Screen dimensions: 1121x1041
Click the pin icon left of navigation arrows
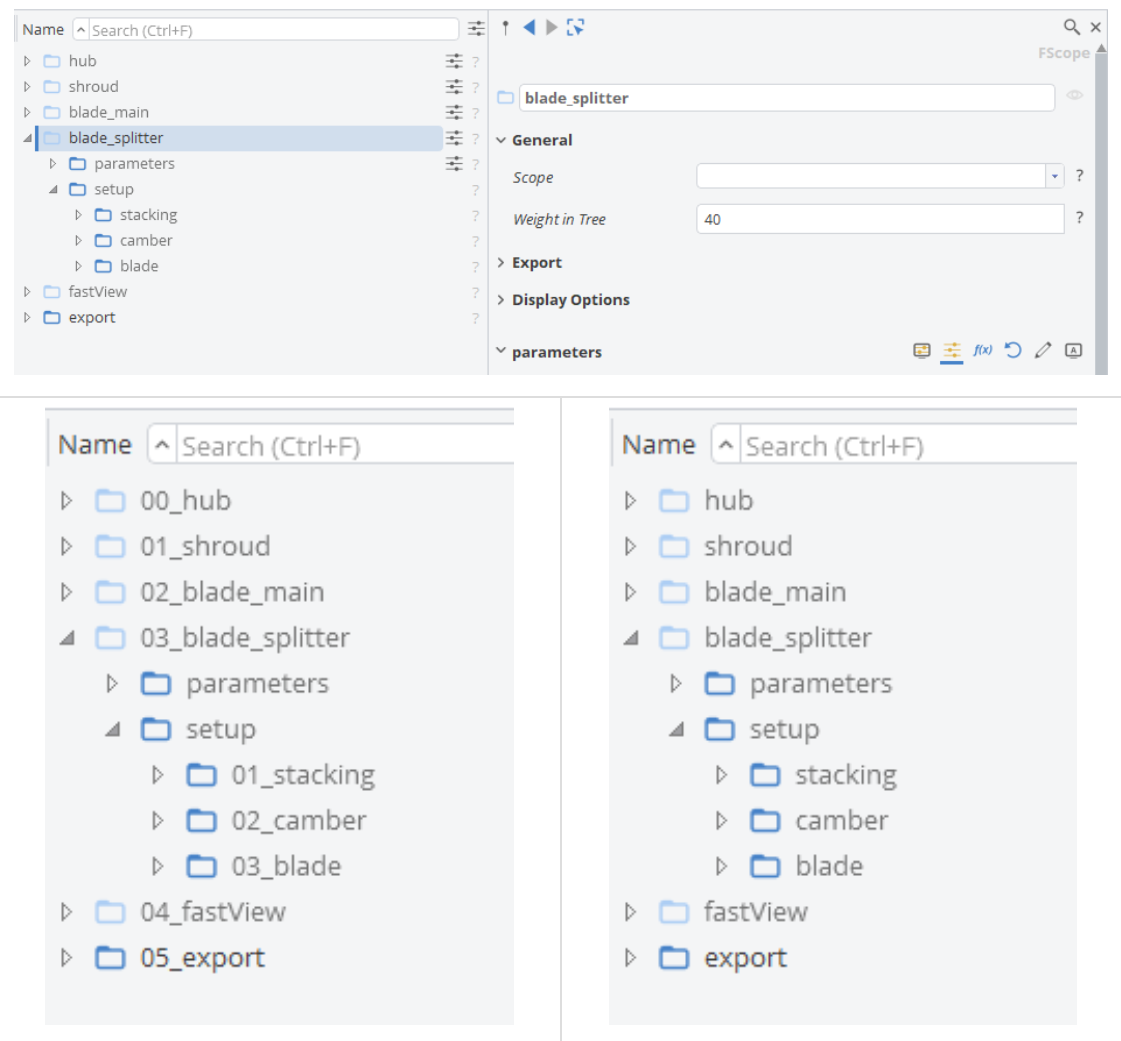pos(506,28)
